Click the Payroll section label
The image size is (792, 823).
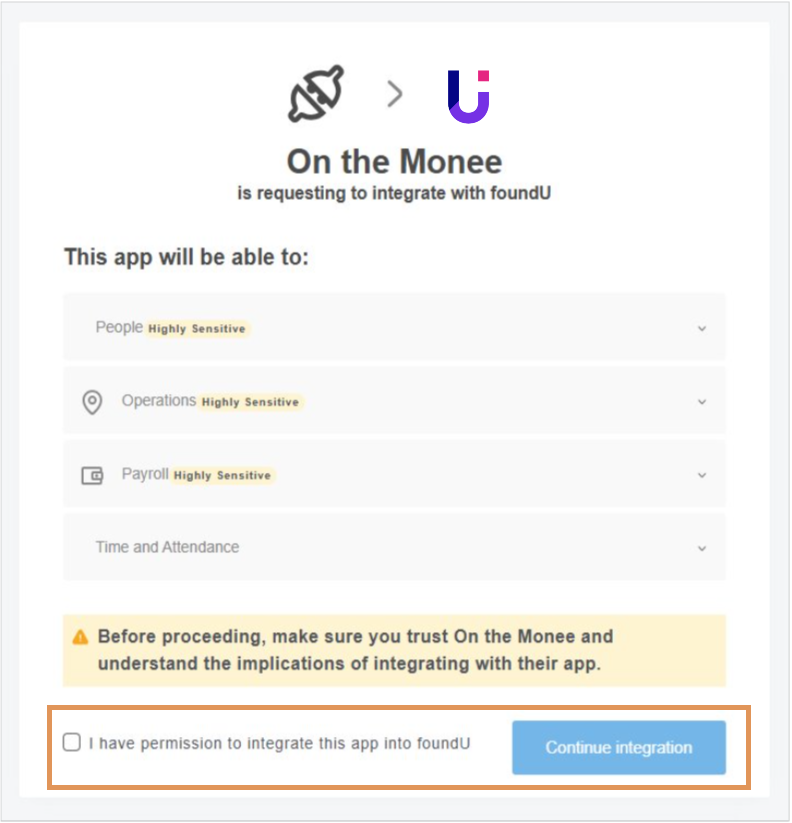pyautogui.click(x=145, y=474)
